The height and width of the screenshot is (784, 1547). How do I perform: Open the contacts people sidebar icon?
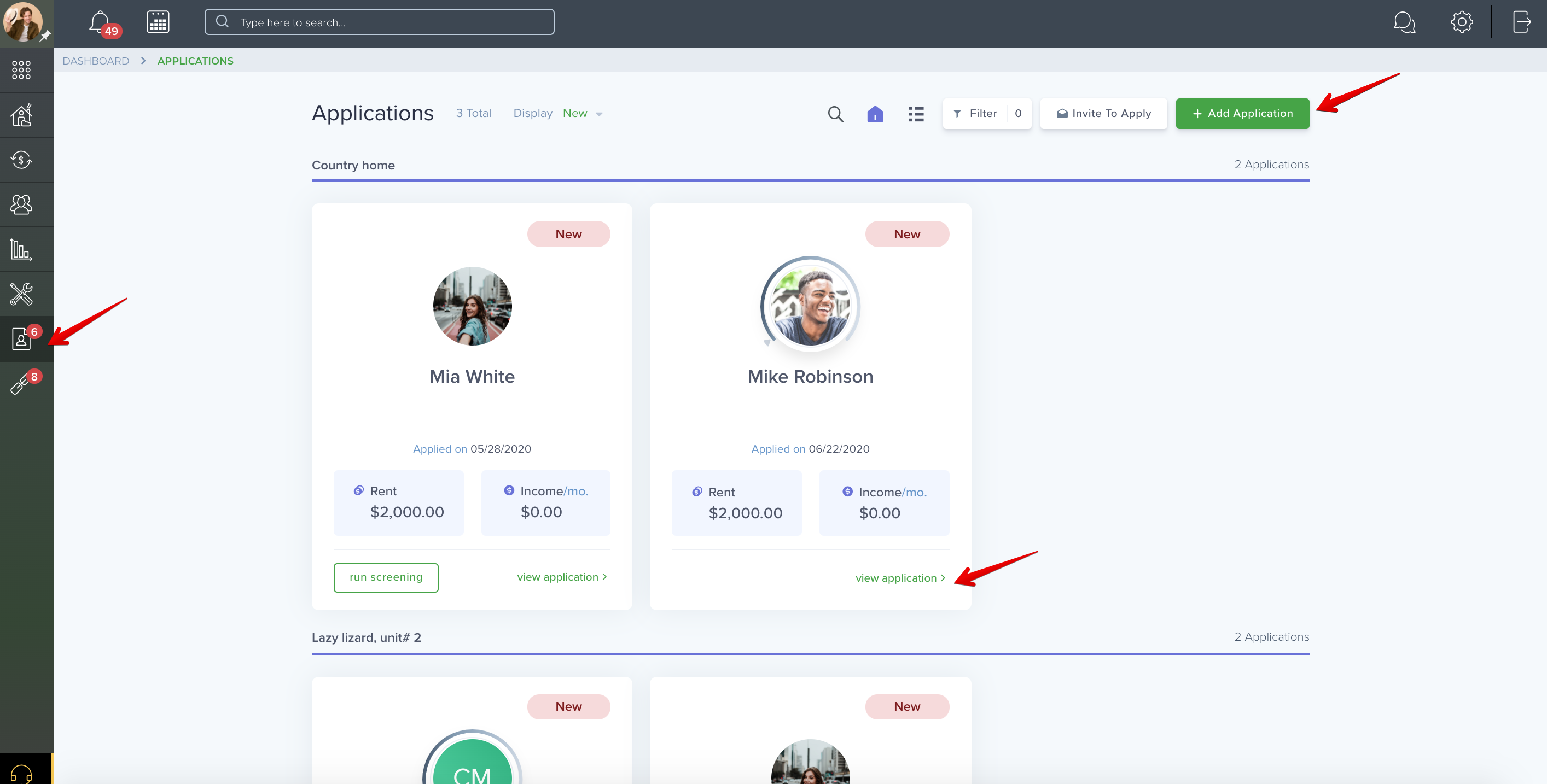[21, 204]
